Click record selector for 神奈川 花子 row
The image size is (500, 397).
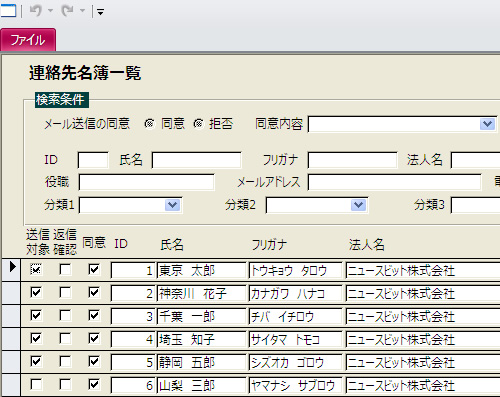click(11, 293)
